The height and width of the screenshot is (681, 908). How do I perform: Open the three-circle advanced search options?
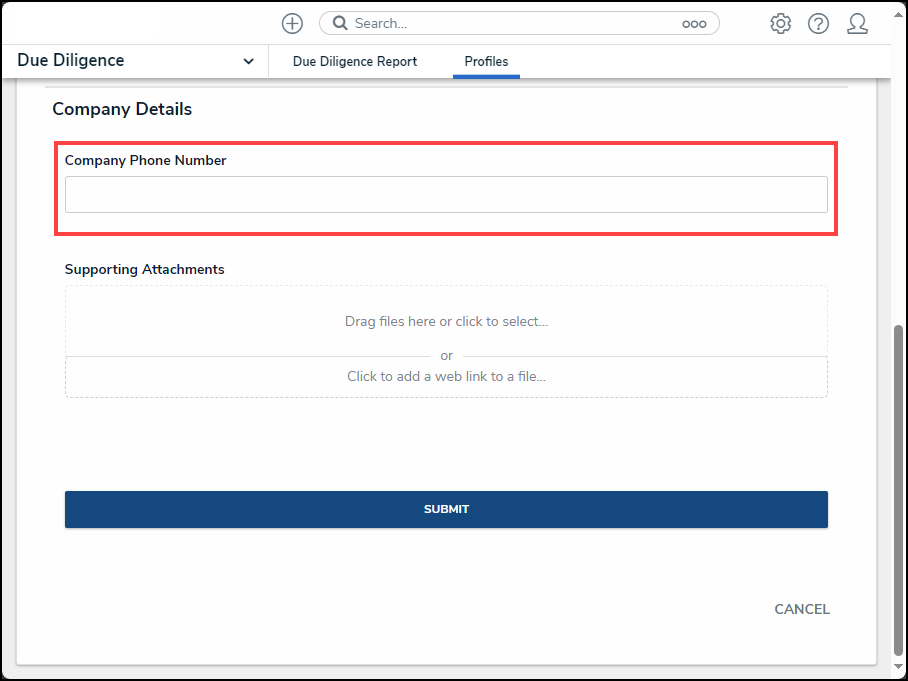694,24
